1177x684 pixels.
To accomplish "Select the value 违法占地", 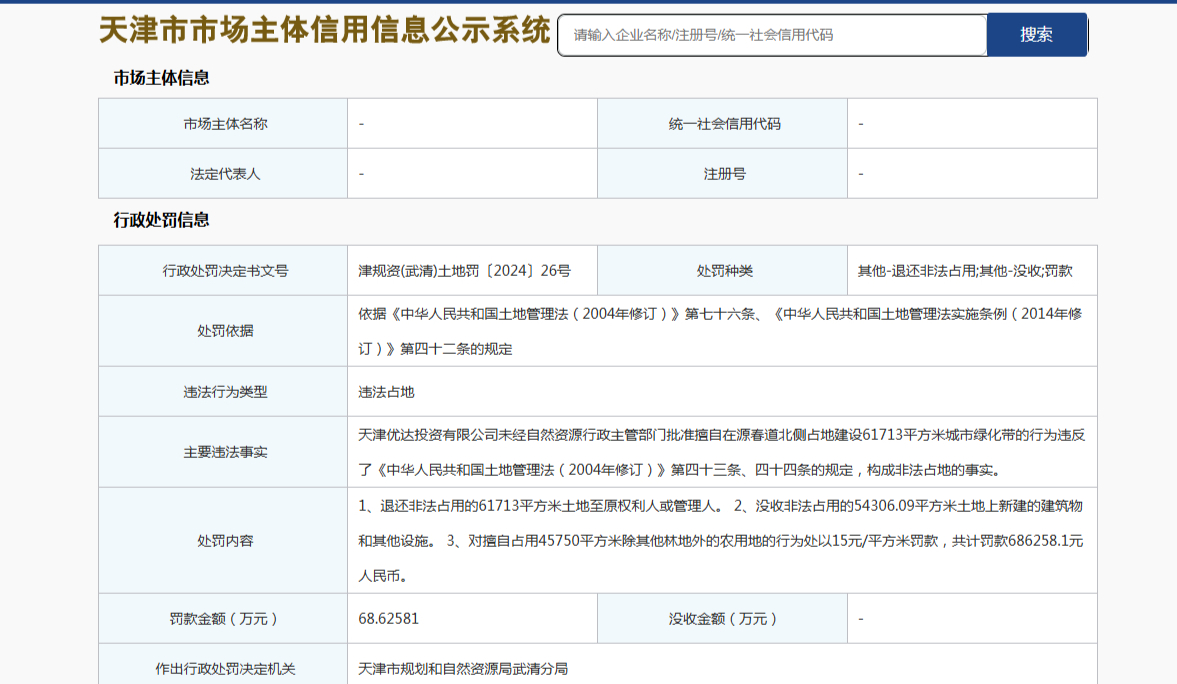I will point(386,392).
